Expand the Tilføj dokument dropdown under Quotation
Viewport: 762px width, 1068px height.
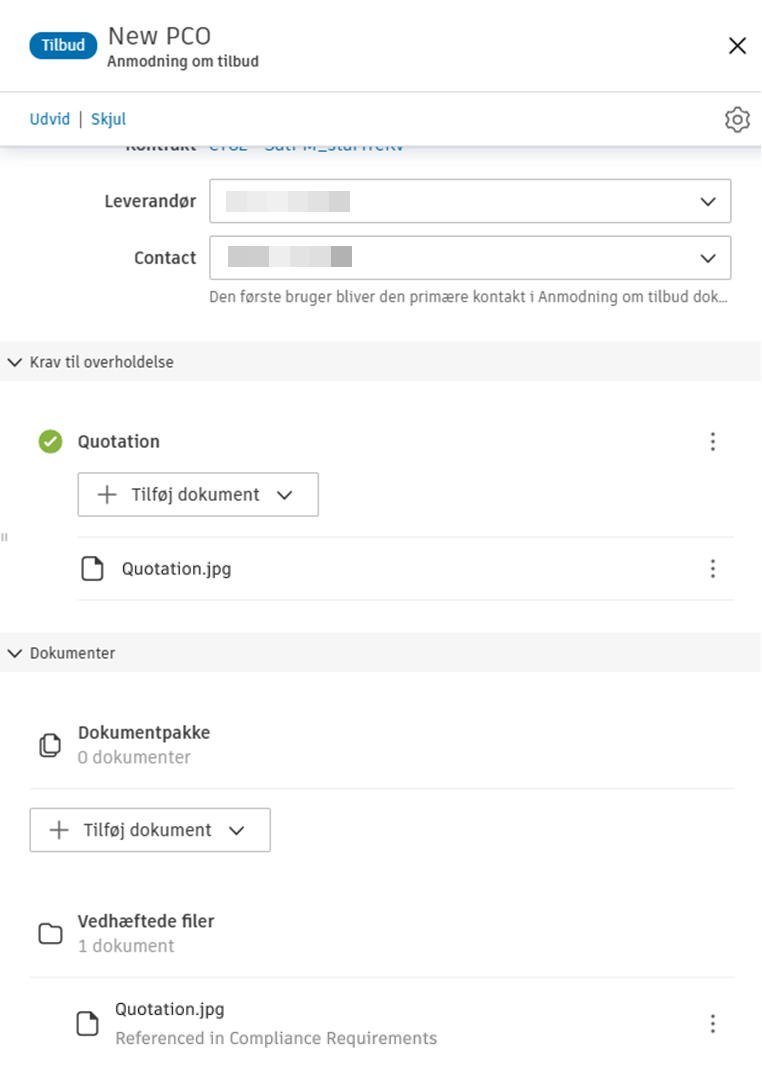coord(285,494)
